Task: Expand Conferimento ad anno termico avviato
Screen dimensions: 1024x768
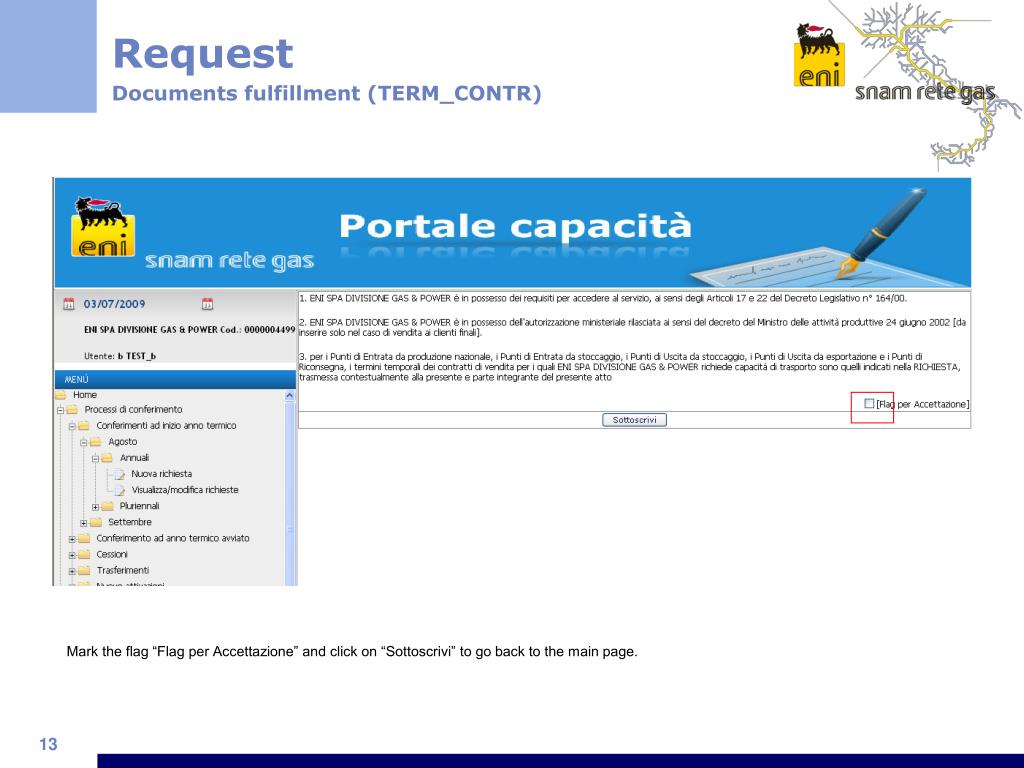Action: pyautogui.click(x=72, y=539)
